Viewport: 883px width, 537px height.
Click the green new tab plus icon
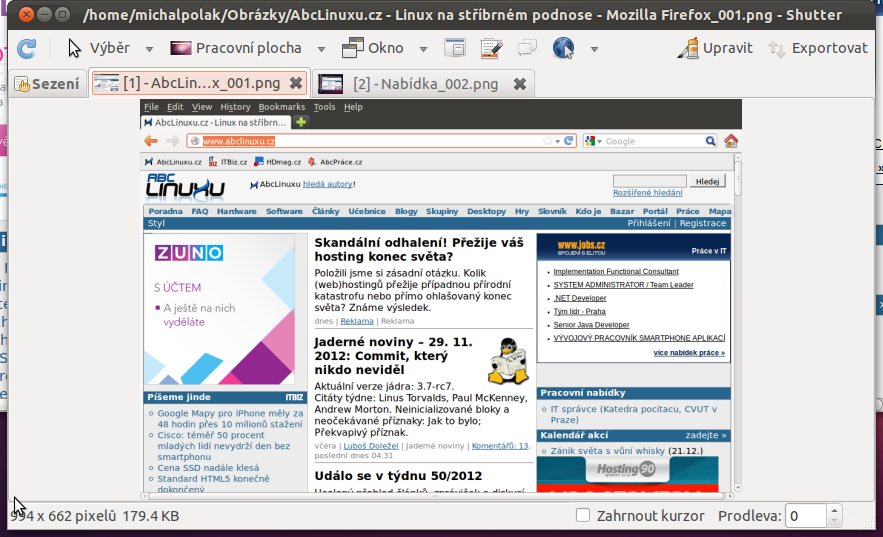point(301,122)
